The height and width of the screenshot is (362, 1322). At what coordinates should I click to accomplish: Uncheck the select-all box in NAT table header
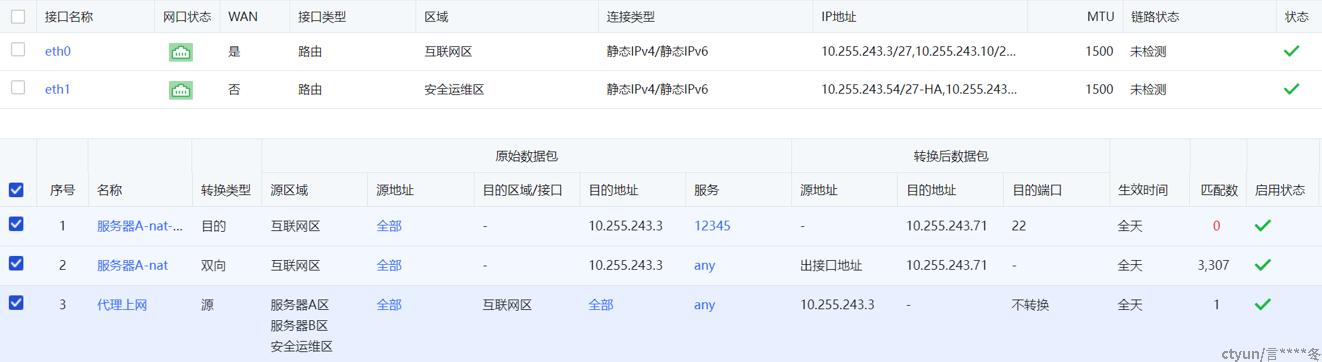pyautogui.click(x=16, y=189)
